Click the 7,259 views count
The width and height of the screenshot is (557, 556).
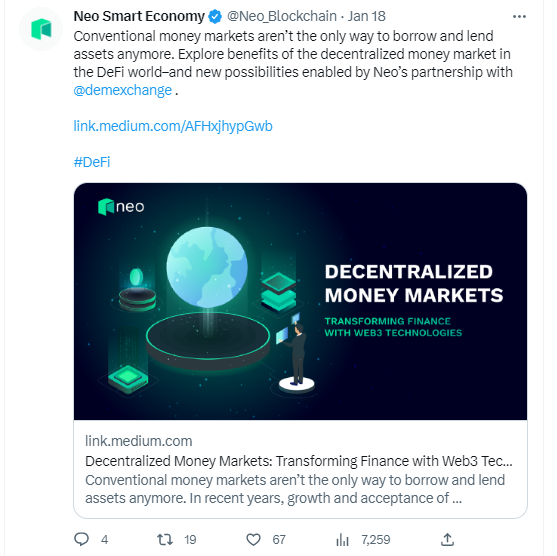[x=376, y=540]
